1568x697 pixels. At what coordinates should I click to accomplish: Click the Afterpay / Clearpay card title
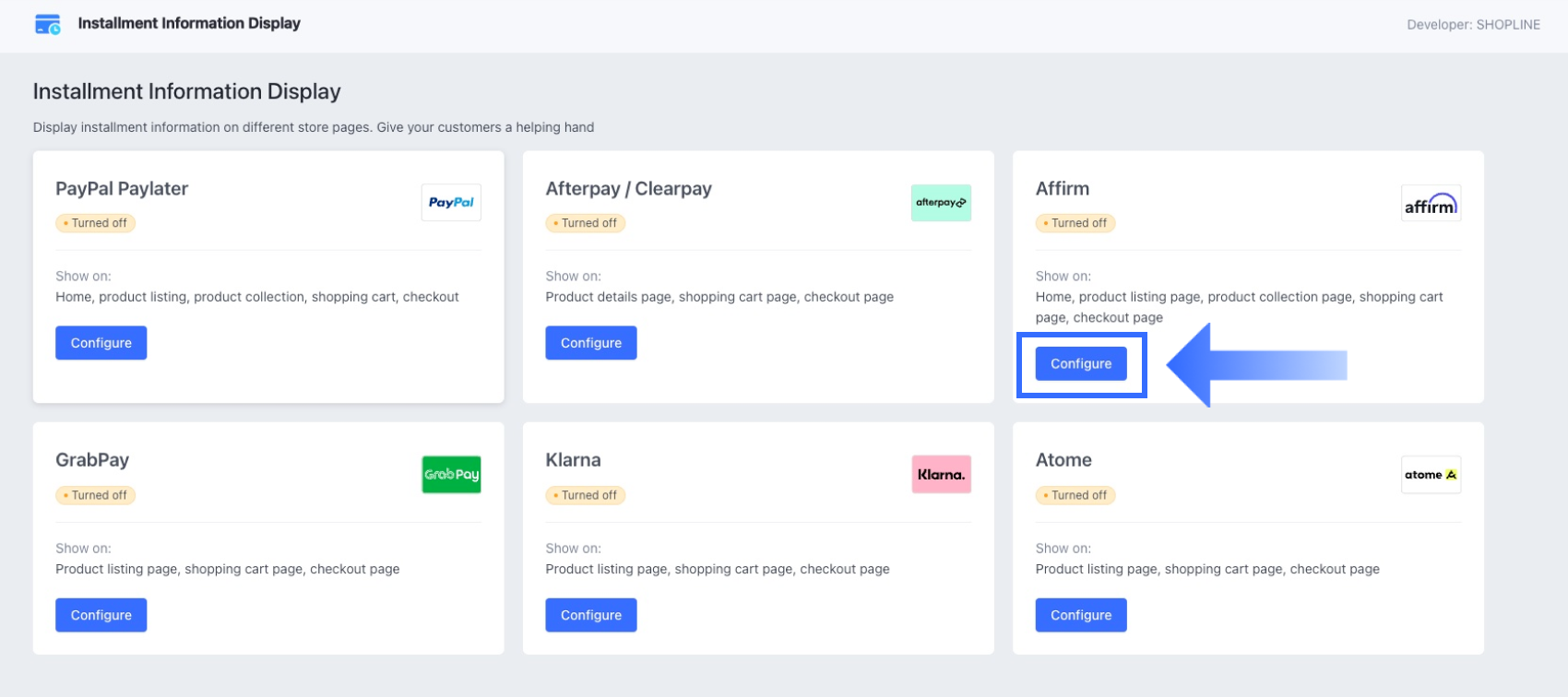coord(628,189)
